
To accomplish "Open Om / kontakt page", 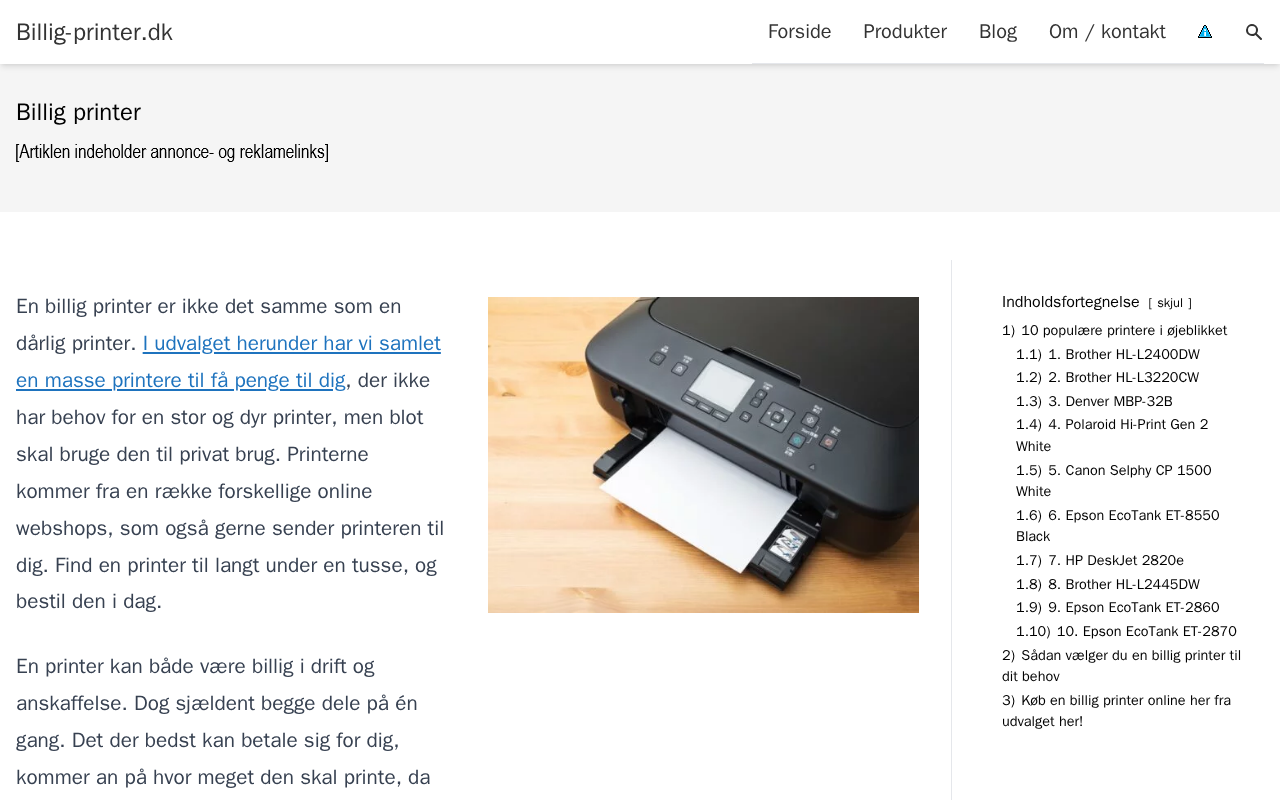I will click(x=1107, y=32).
